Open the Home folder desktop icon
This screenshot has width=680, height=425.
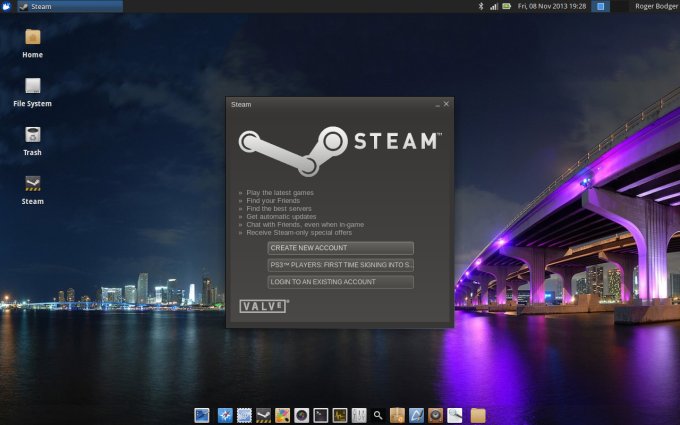[x=33, y=37]
